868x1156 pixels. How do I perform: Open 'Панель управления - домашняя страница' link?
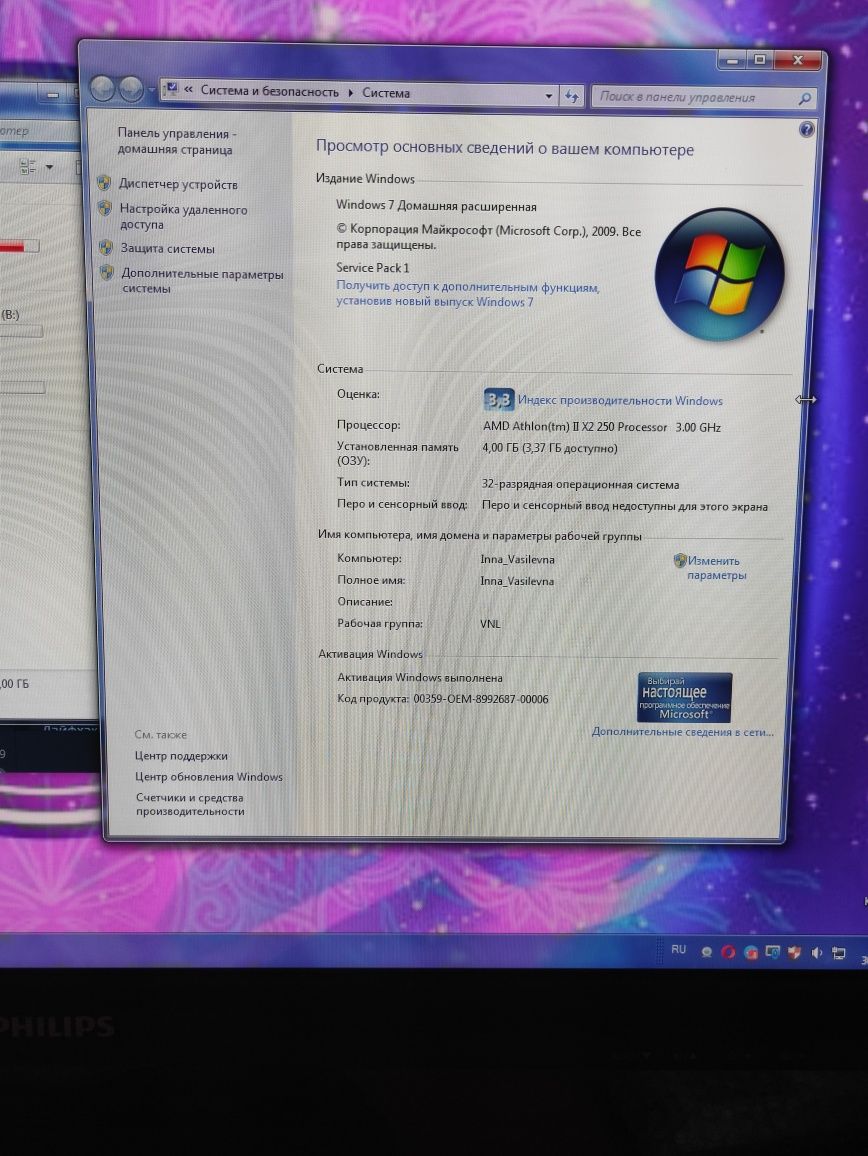pyautogui.click(x=176, y=141)
